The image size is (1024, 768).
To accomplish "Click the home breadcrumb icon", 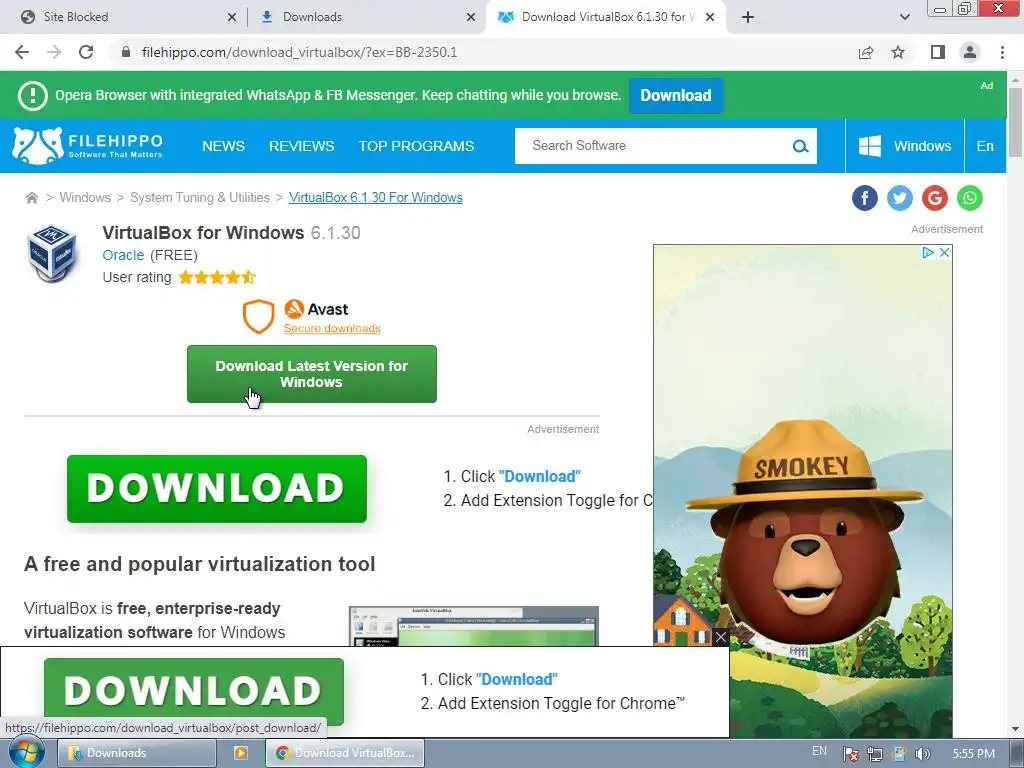I will pyautogui.click(x=31, y=198).
